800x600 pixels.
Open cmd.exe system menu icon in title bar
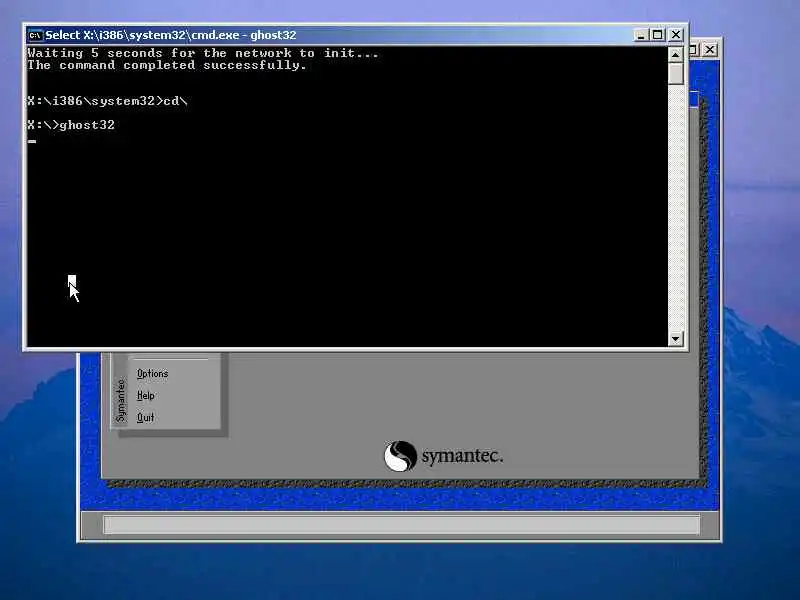click(35, 35)
